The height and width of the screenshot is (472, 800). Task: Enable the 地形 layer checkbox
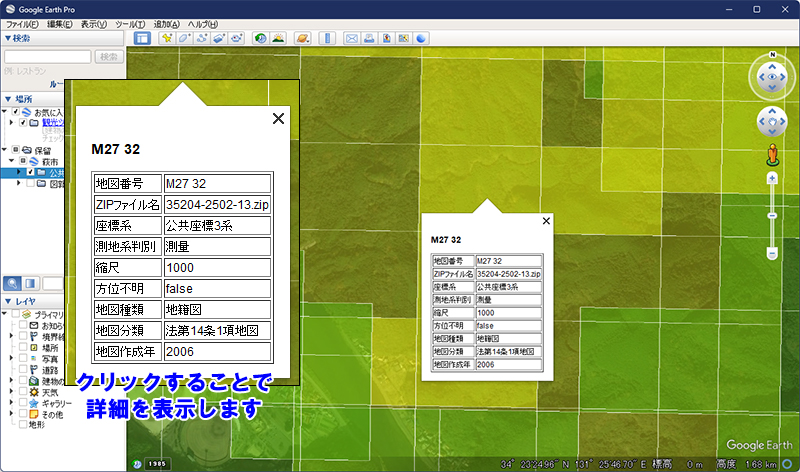[x=23, y=425]
